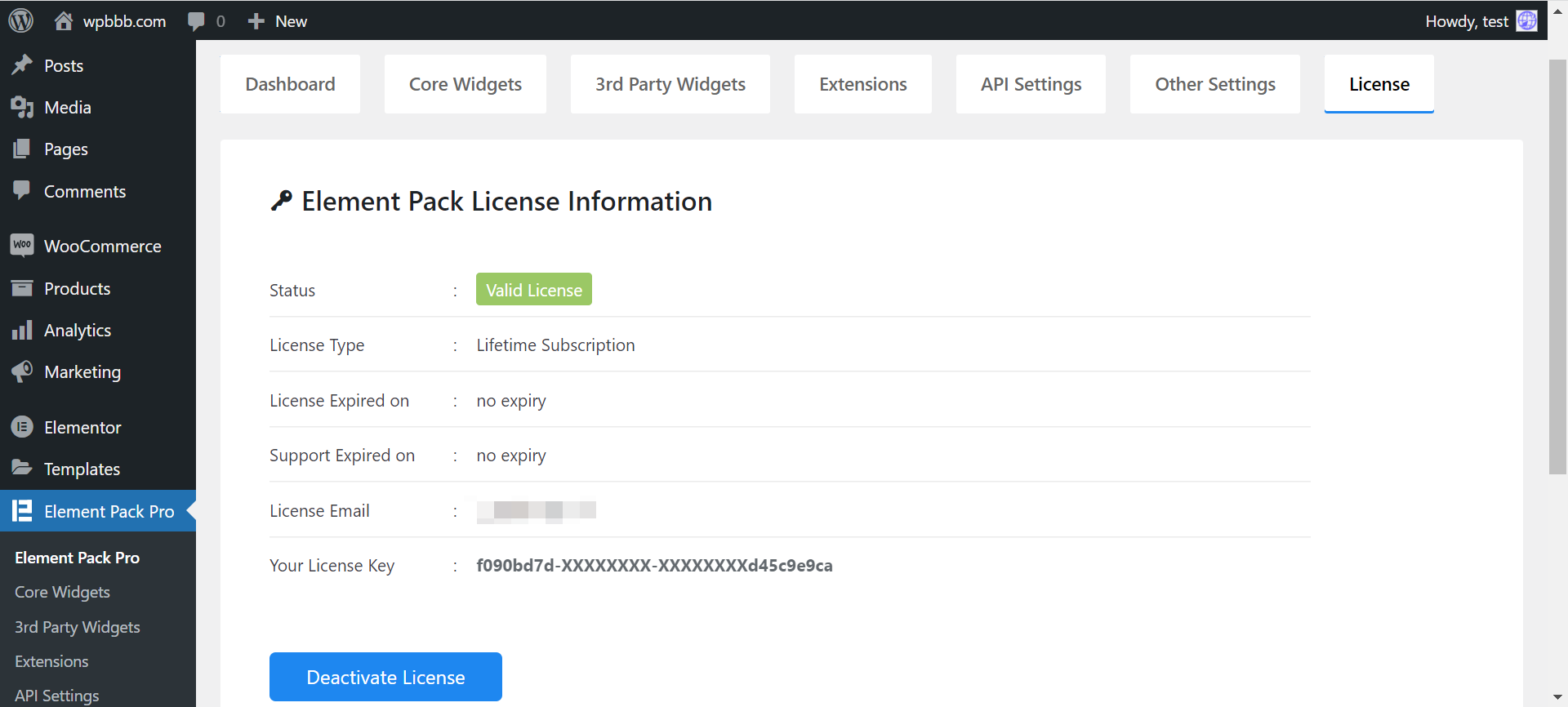This screenshot has height=707, width=1568.
Task: Click the Element Pack License Information heading
Action: (506, 201)
